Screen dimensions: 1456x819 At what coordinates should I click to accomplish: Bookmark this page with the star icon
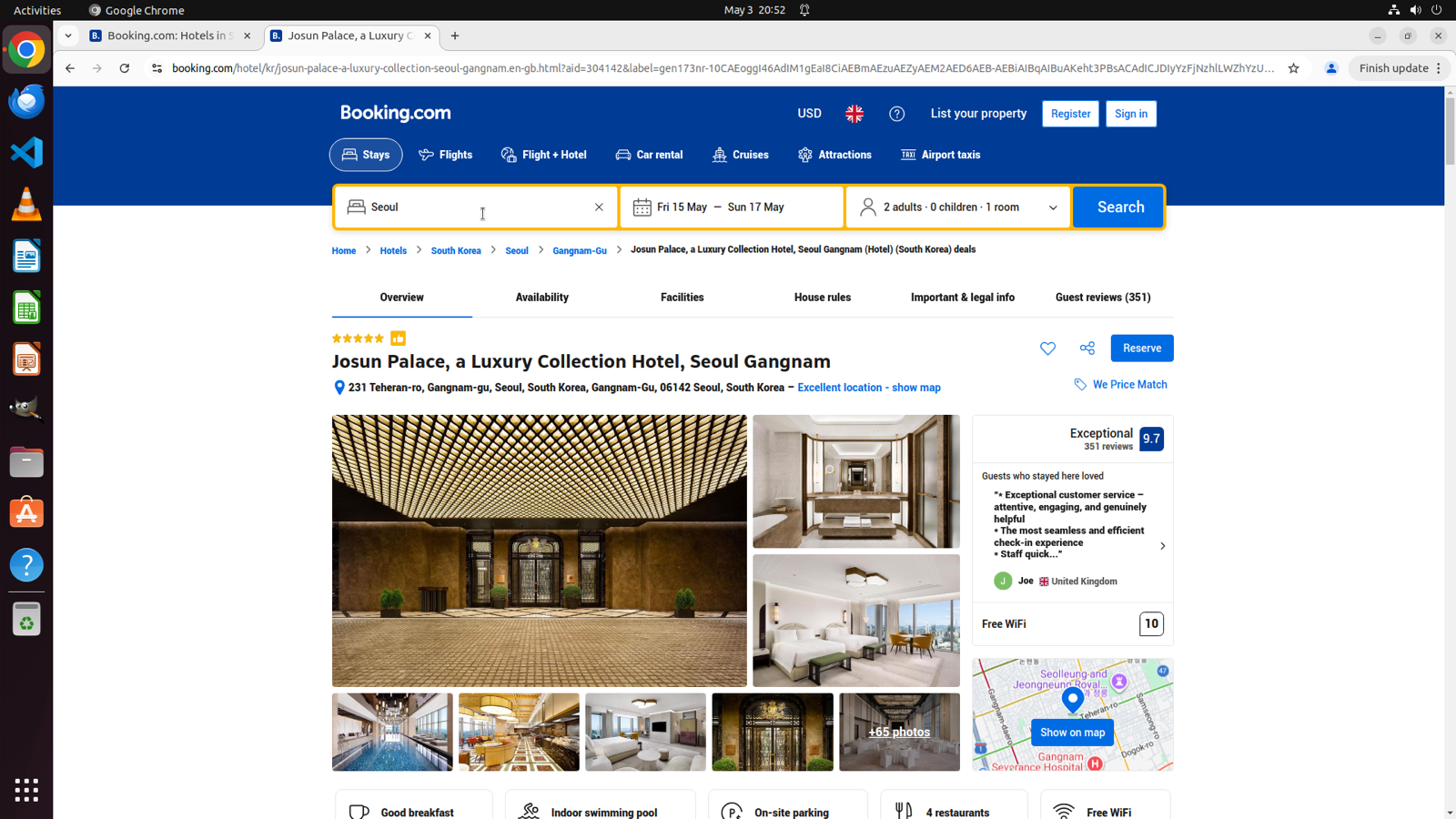click(x=1293, y=68)
